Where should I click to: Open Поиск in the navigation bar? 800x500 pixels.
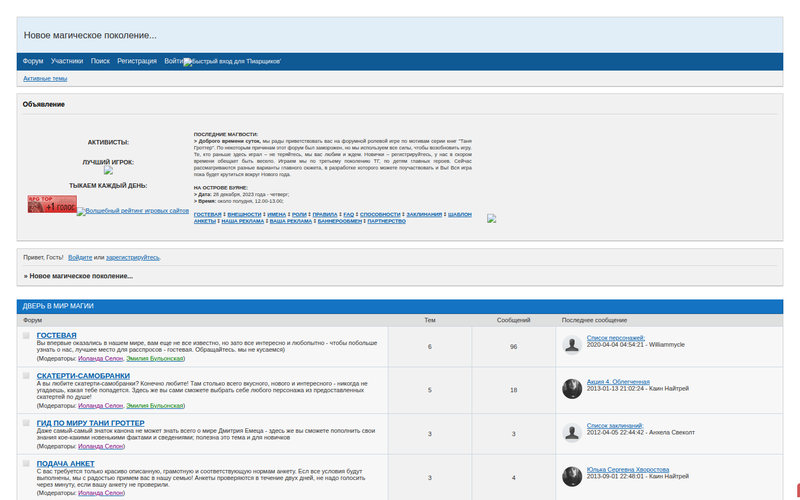(x=100, y=61)
